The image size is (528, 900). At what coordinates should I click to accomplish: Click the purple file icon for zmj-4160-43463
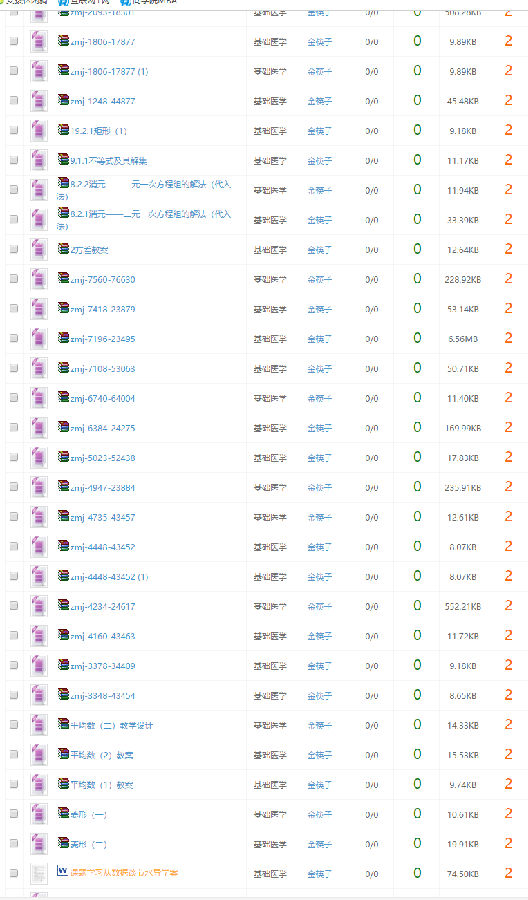coord(38,636)
